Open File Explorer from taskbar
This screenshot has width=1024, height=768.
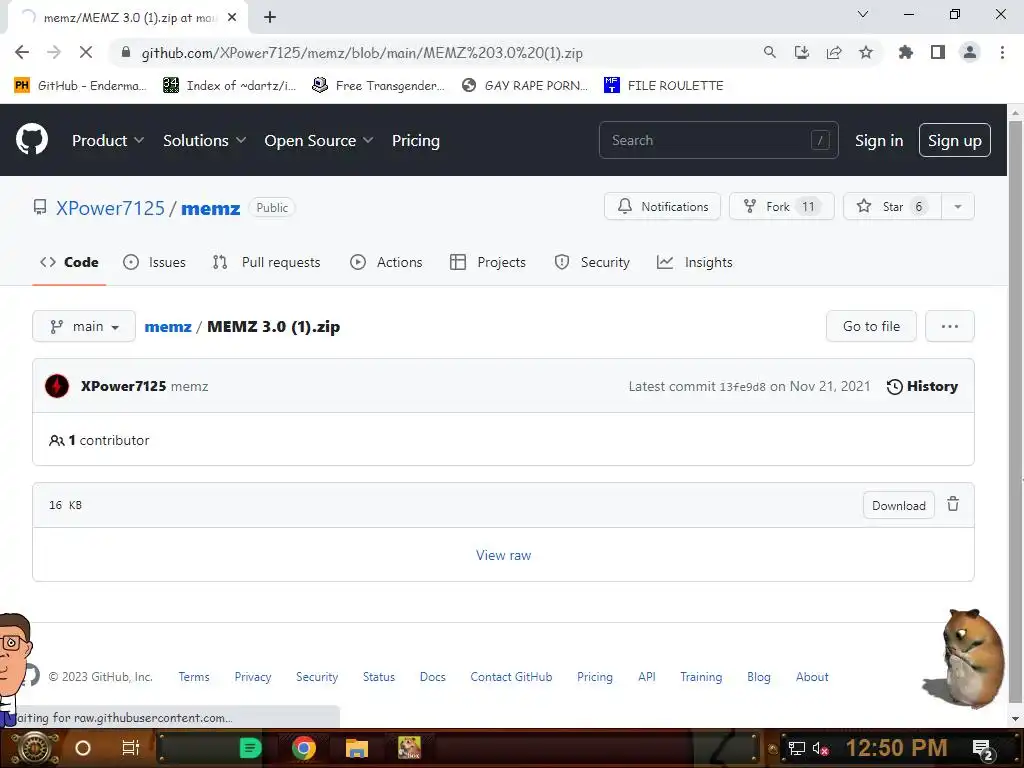pyautogui.click(x=357, y=748)
